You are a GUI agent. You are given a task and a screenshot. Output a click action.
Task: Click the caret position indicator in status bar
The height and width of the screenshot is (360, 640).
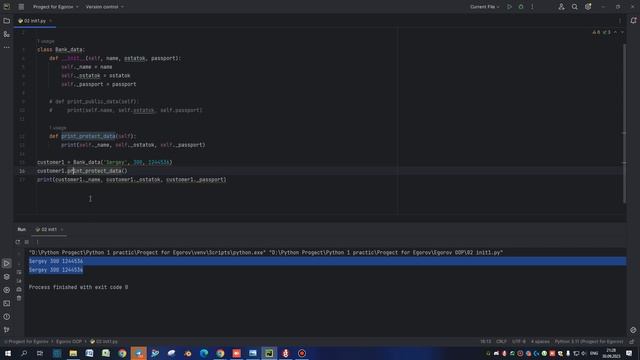[x=486, y=341]
